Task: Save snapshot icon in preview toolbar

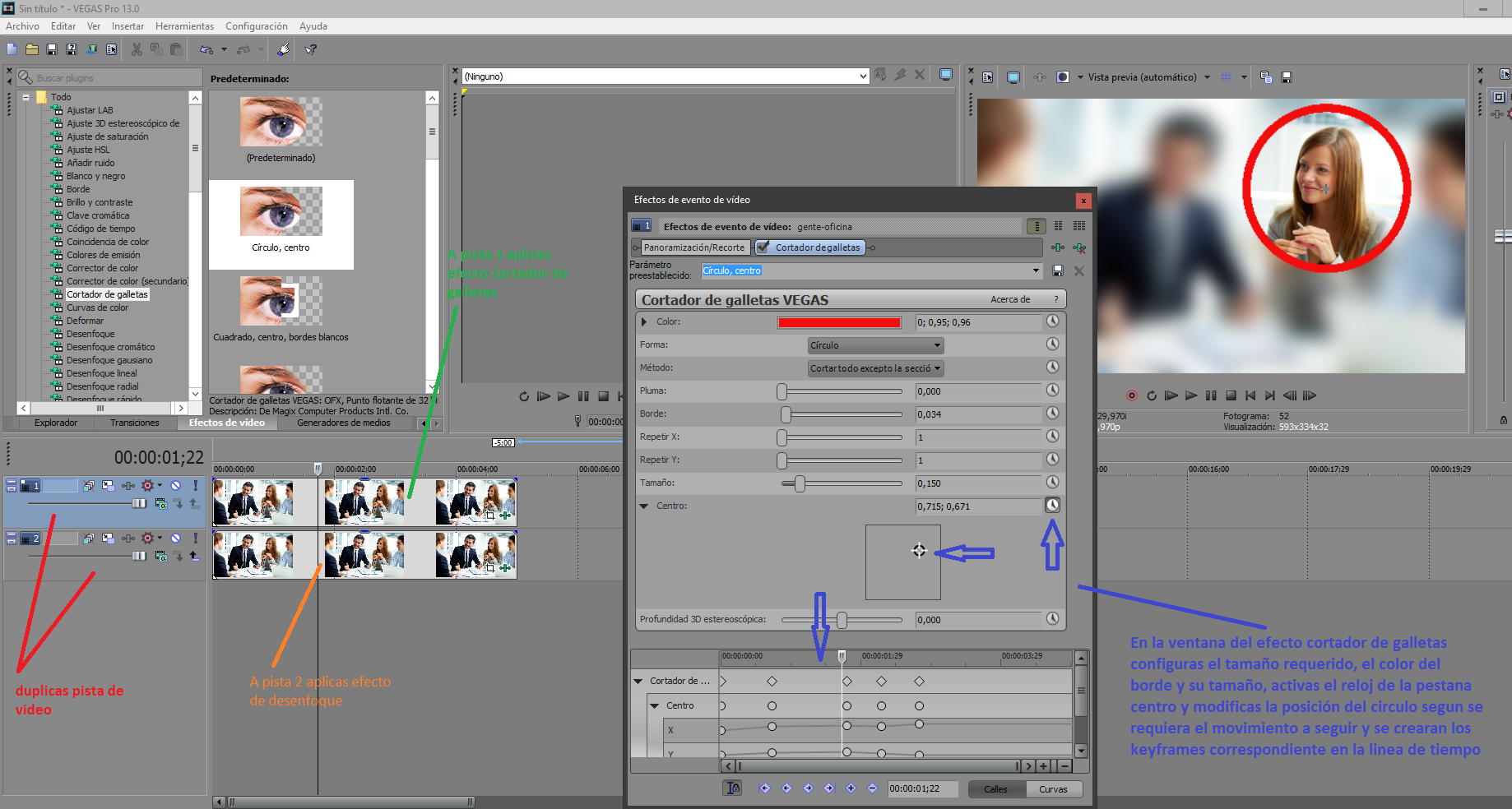Action: tap(1287, 77)
